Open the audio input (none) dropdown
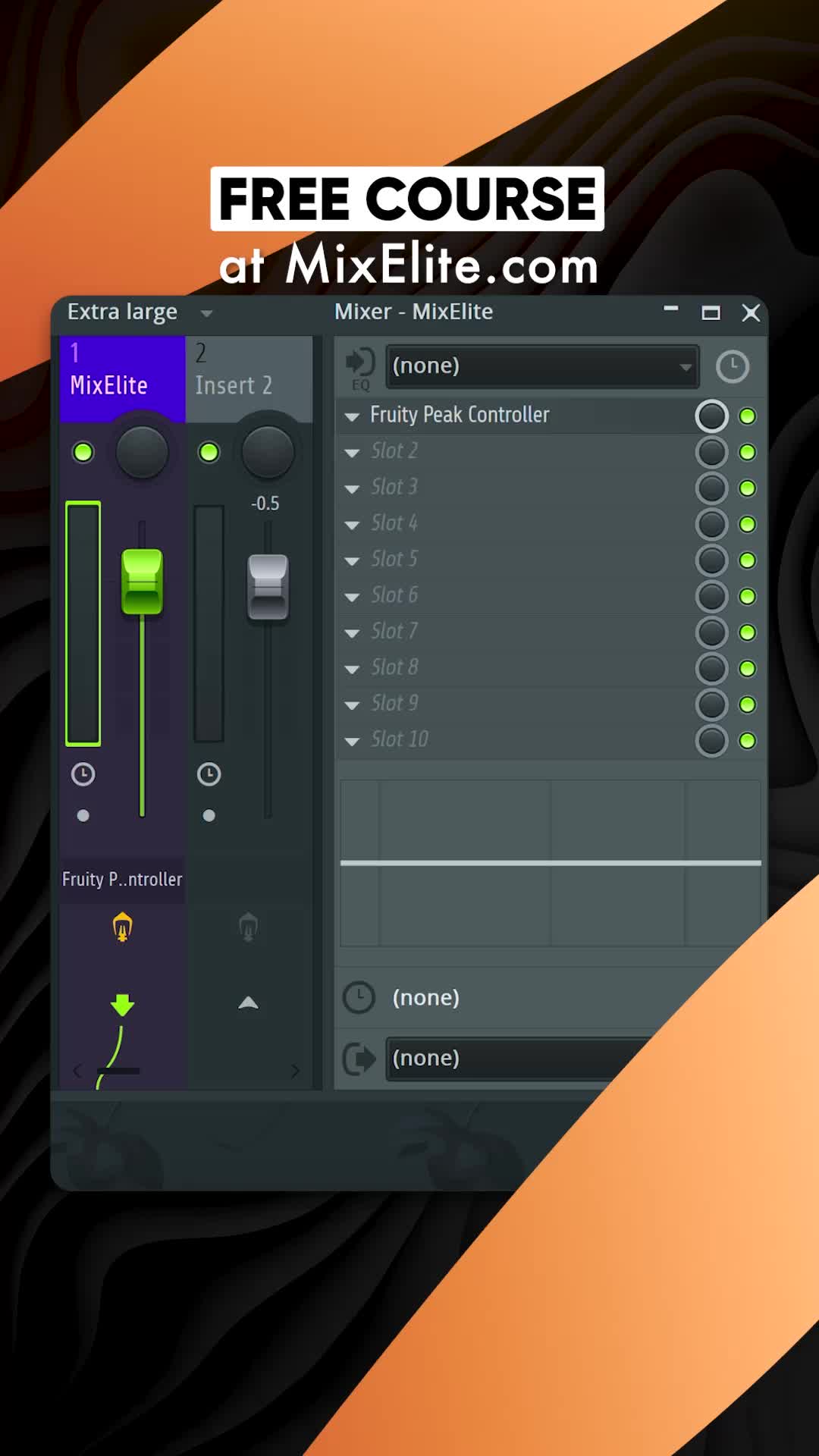Image resolution: width=819 pixels, height=1456 pixels. pyautogui.click(x=542, y=366)
